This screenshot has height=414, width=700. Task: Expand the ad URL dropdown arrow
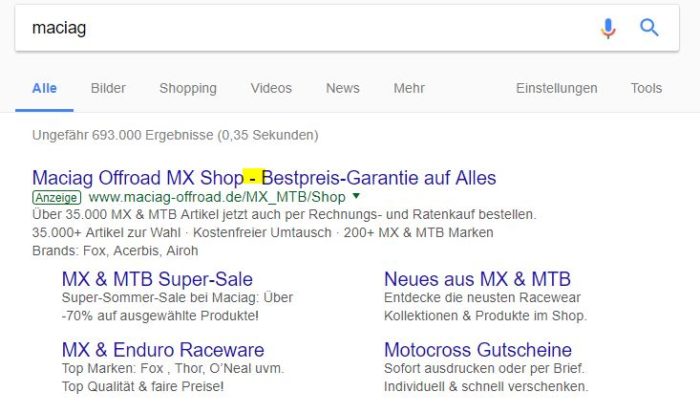pyautogui.click(x=356, y=197)
